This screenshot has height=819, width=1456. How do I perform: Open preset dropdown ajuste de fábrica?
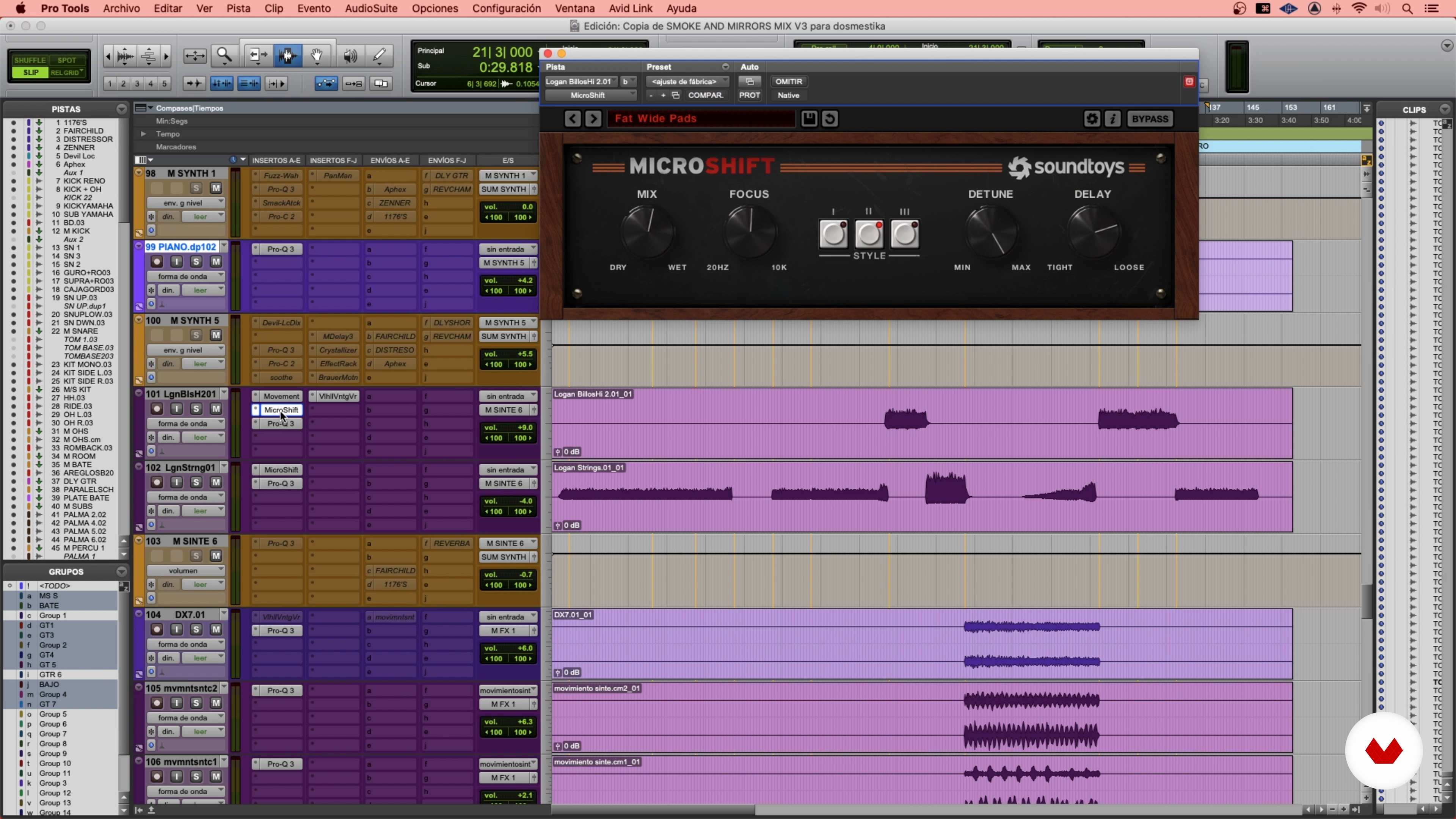coord(687,82)
